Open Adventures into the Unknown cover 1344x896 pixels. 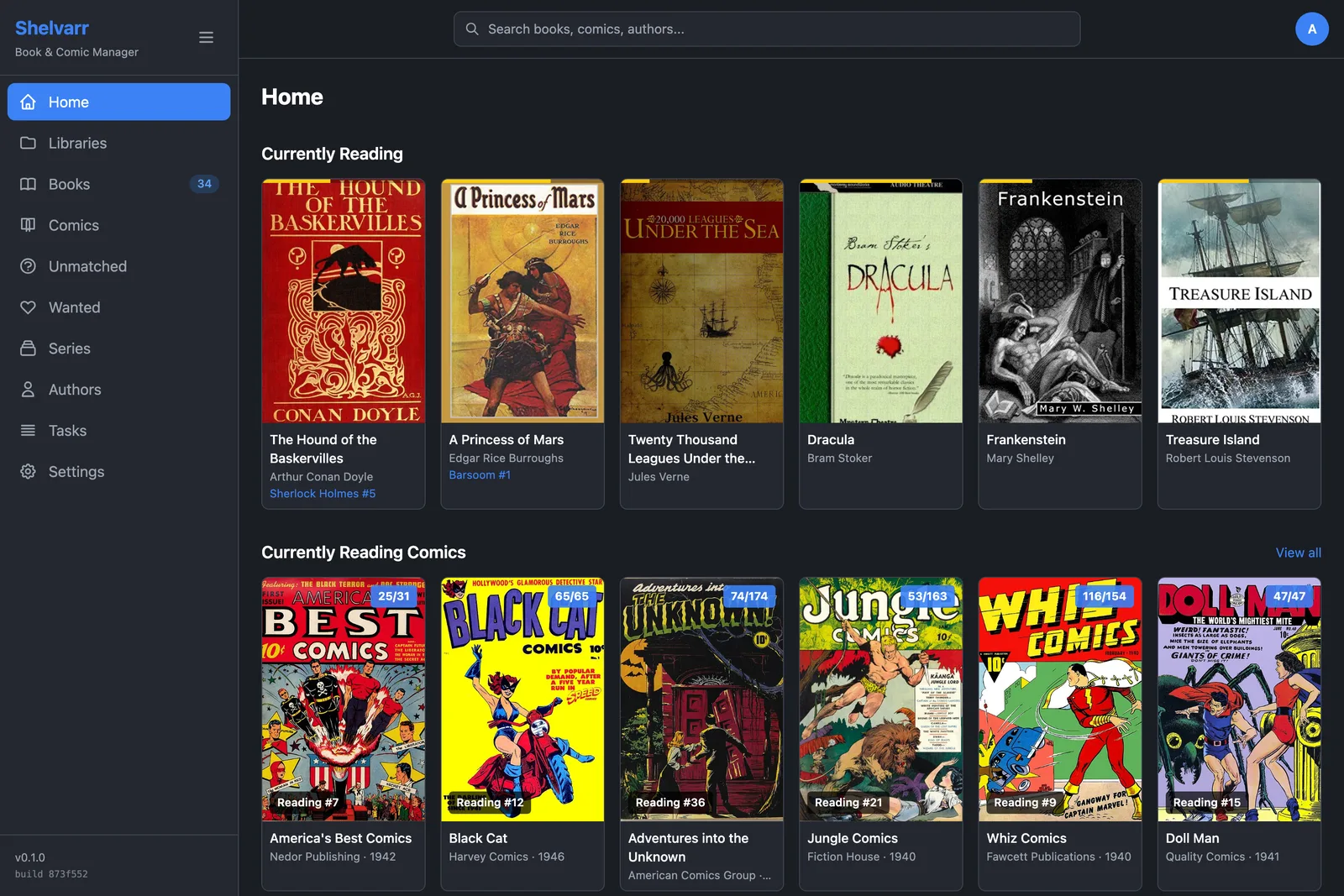(x=701, y=700)
